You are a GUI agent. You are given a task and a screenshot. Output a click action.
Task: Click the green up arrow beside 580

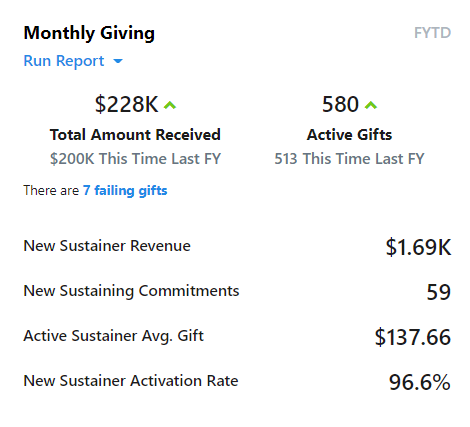(x=371, y=105)
